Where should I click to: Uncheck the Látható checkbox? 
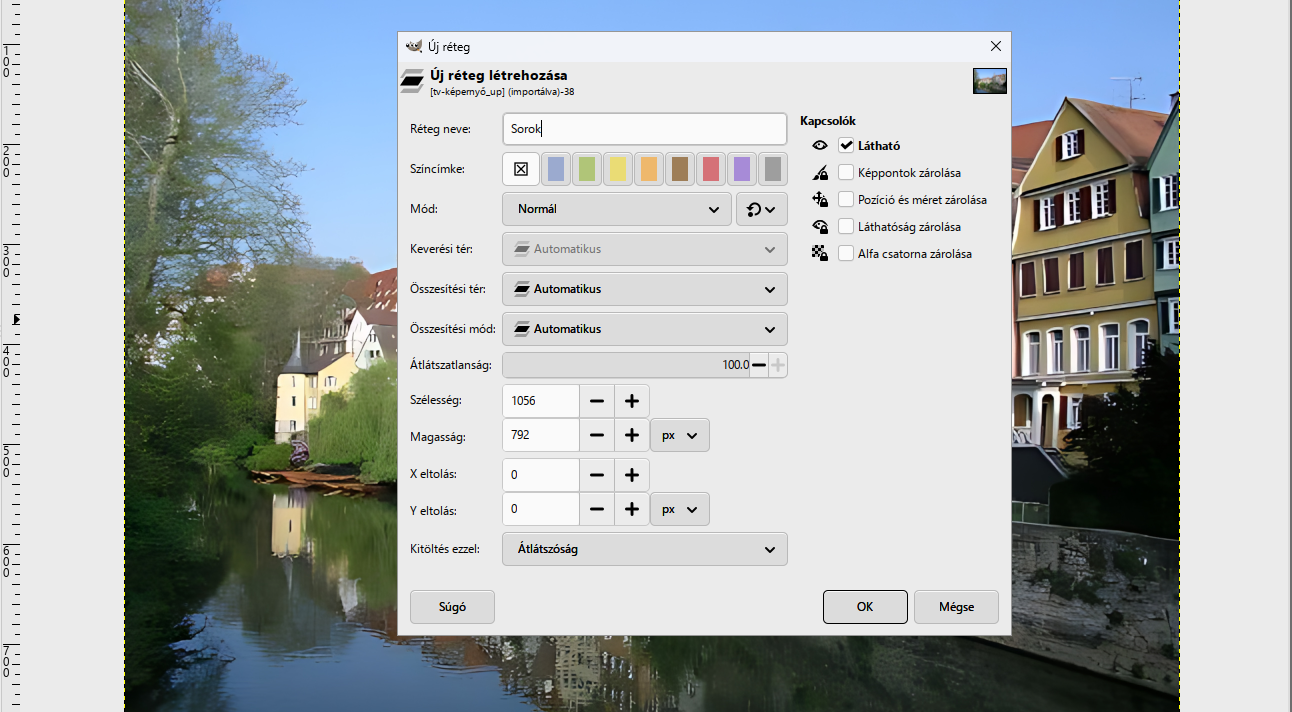coord(846,145)
